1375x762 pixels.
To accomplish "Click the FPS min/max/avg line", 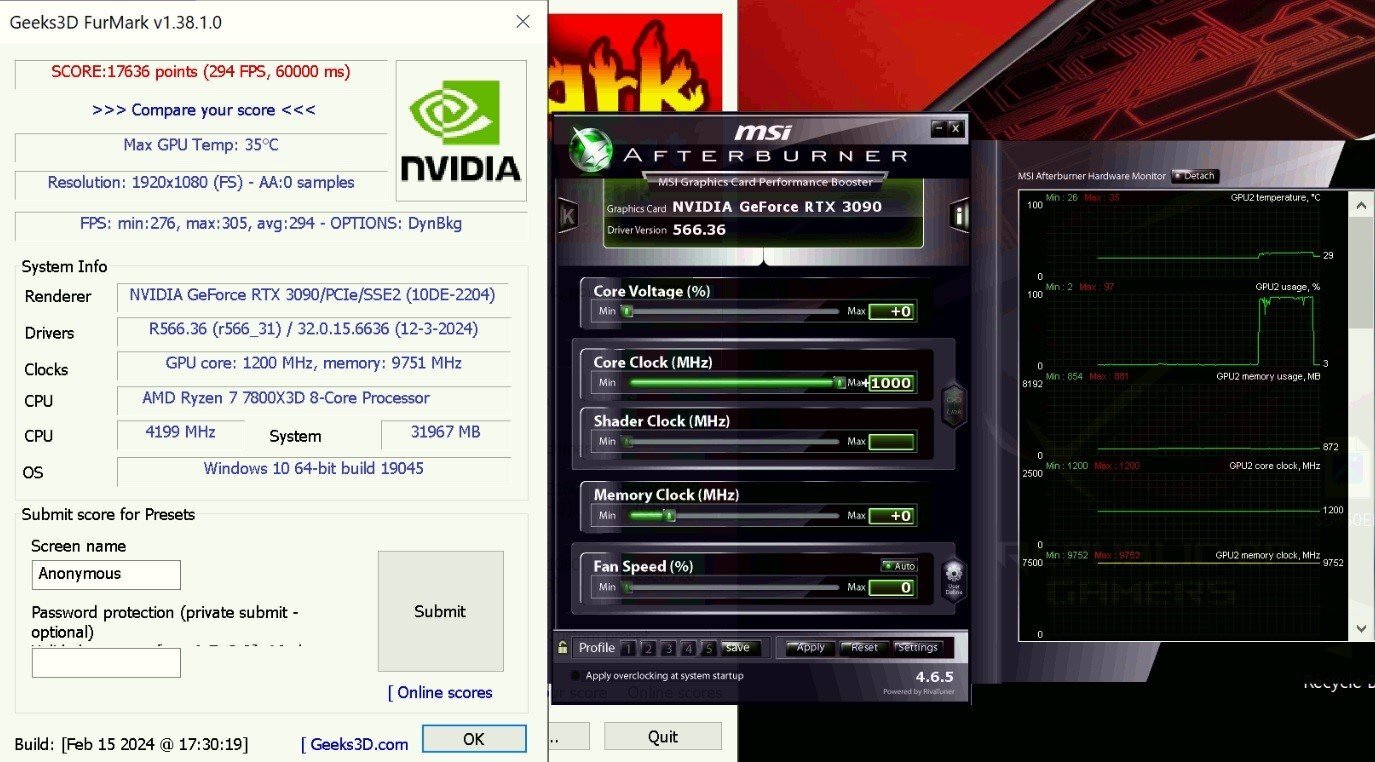I will point(271,223).
